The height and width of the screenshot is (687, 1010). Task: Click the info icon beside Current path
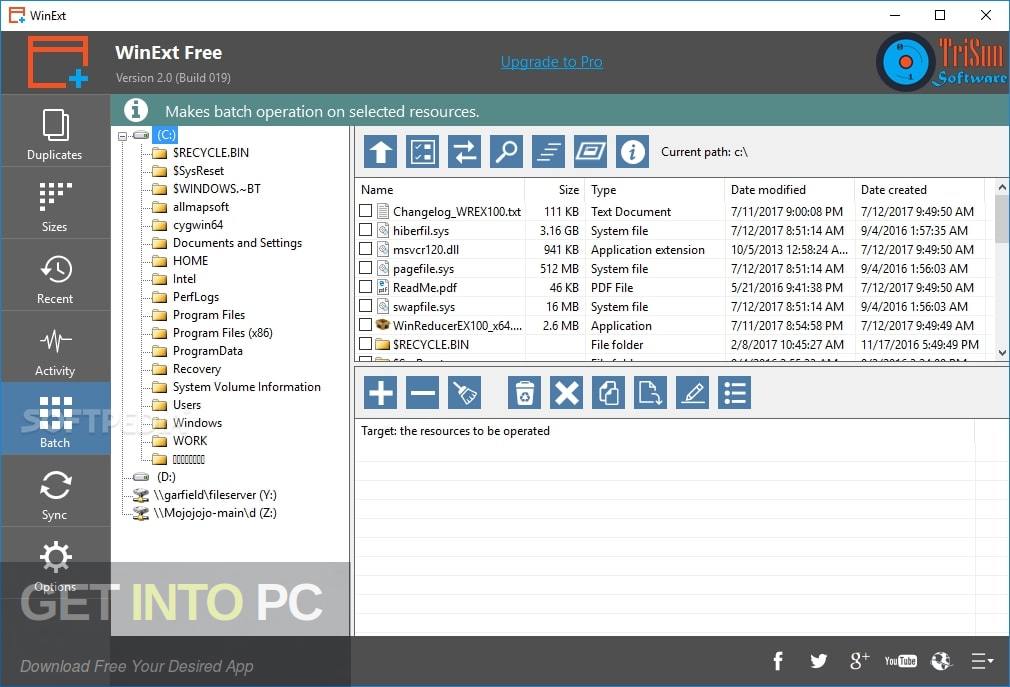[633, 151]
